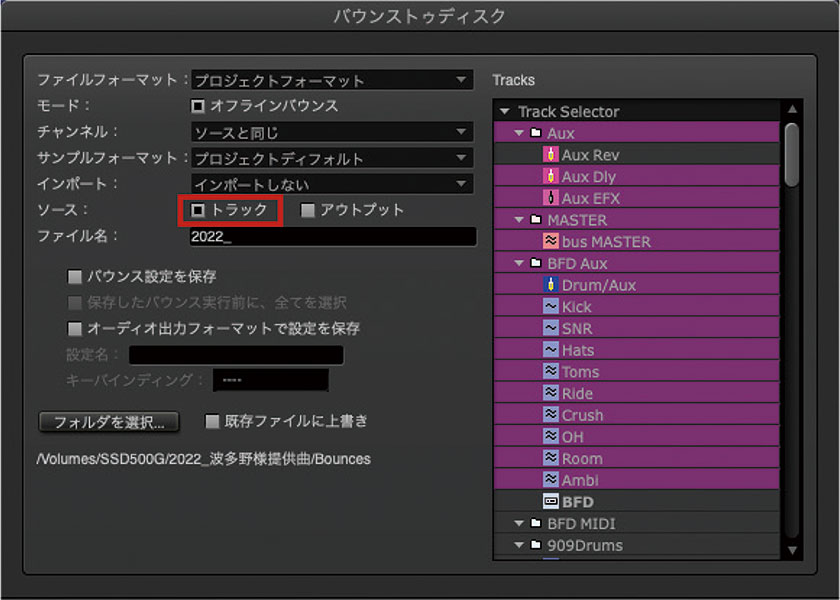This screenshot has height=600, width=840.
Task: Select the Ambi track name
Action: point(580,481)
